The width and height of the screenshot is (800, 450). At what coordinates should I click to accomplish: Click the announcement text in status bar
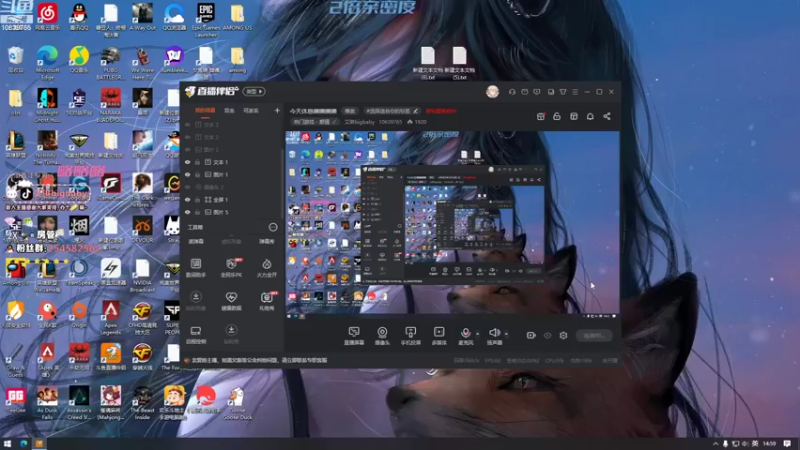click(259, 360)
